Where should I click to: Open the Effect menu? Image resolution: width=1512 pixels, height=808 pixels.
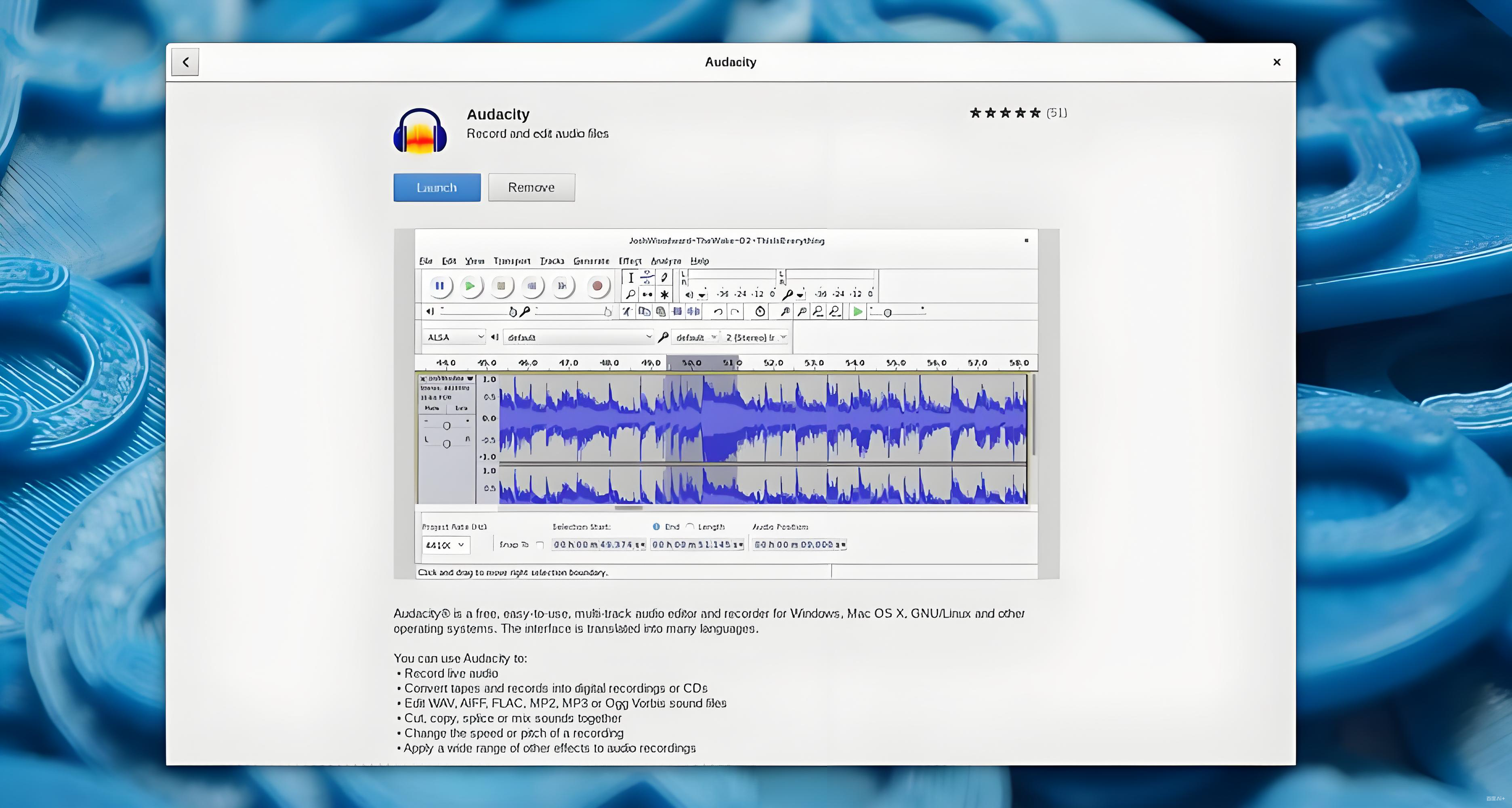630,261
